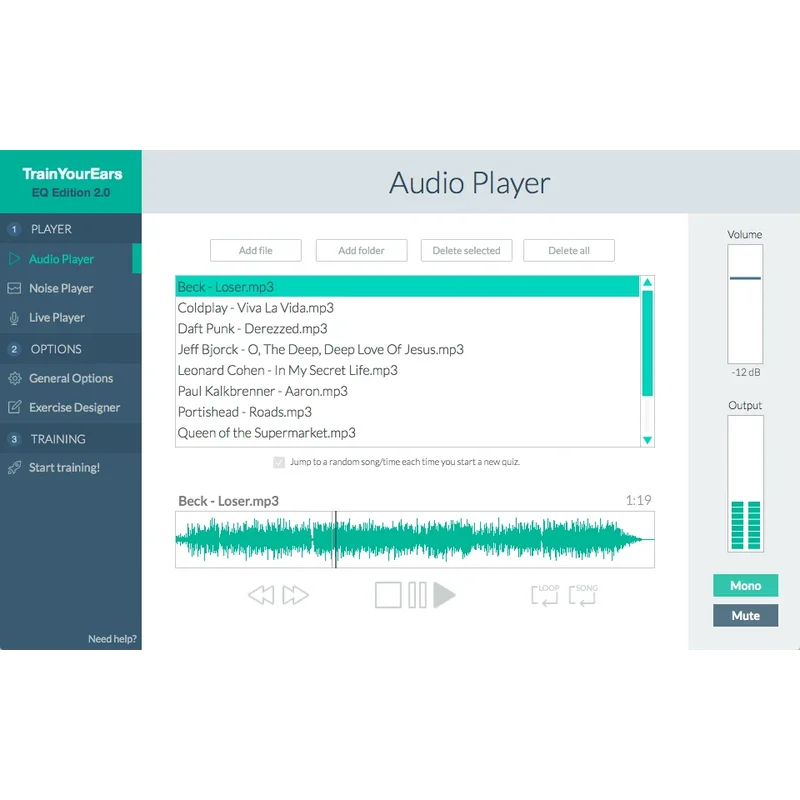800x800 pixels.
Task: Select Beck - Loser.mp3 in playlist
Action: pyautogui.click(x=407, y=287)
